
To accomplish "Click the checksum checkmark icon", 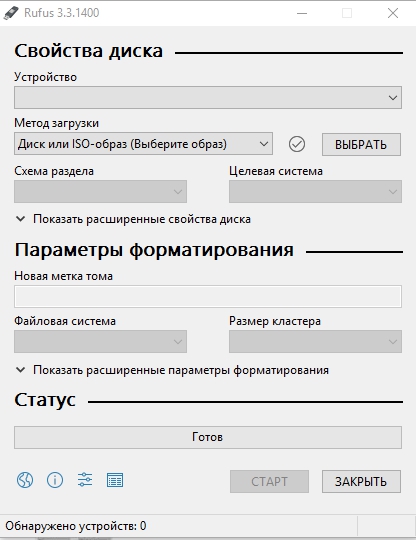I will point(297,144).
